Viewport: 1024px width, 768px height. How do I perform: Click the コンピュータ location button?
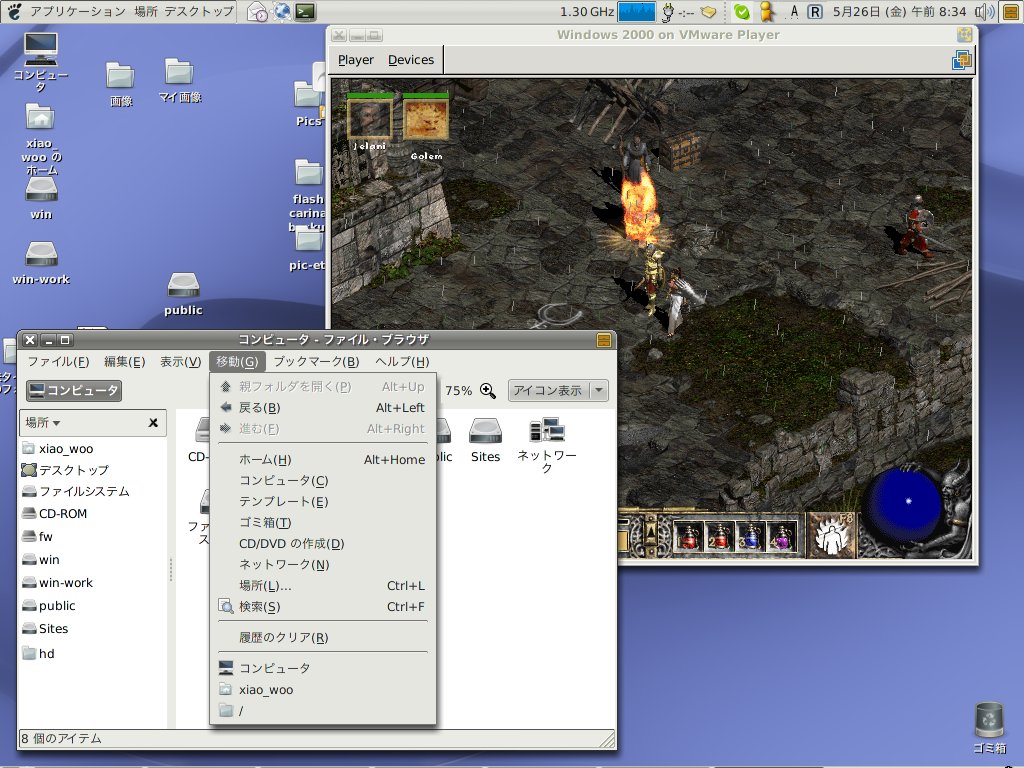74,391
